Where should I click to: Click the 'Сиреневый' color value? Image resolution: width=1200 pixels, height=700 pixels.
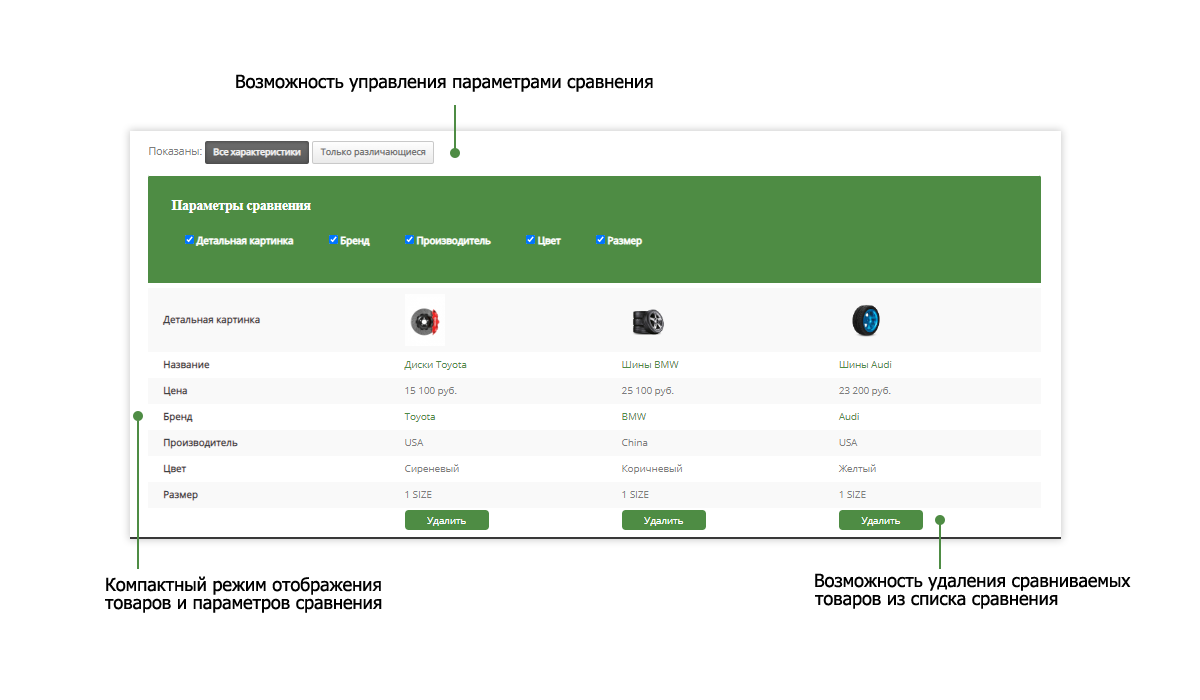tap(432, 469)
